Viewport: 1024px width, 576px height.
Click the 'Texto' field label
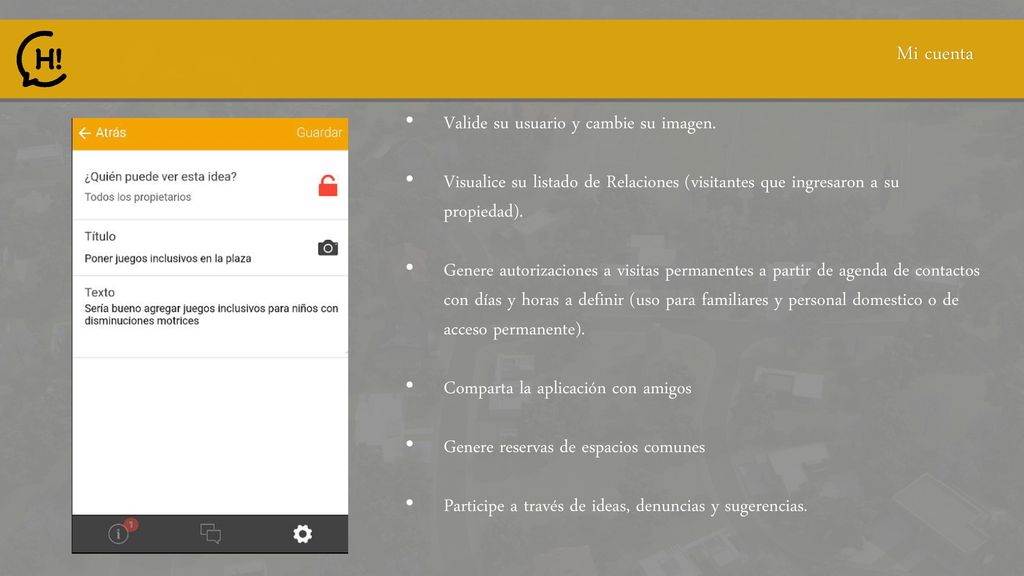99,293
